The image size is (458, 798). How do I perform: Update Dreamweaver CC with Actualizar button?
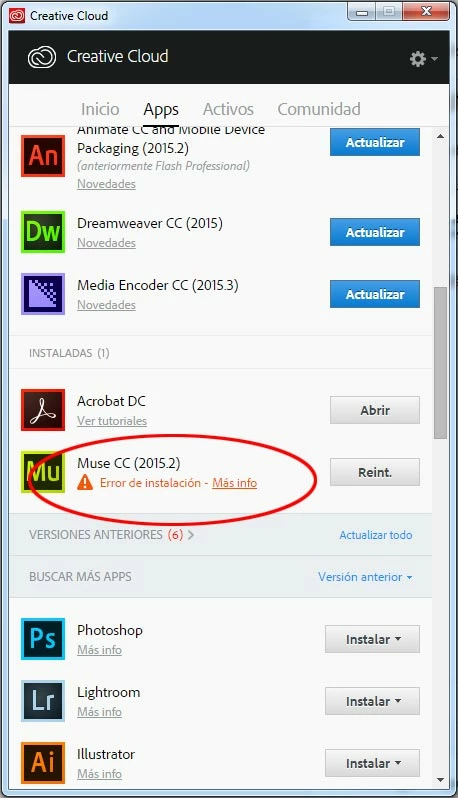[375, 232]
